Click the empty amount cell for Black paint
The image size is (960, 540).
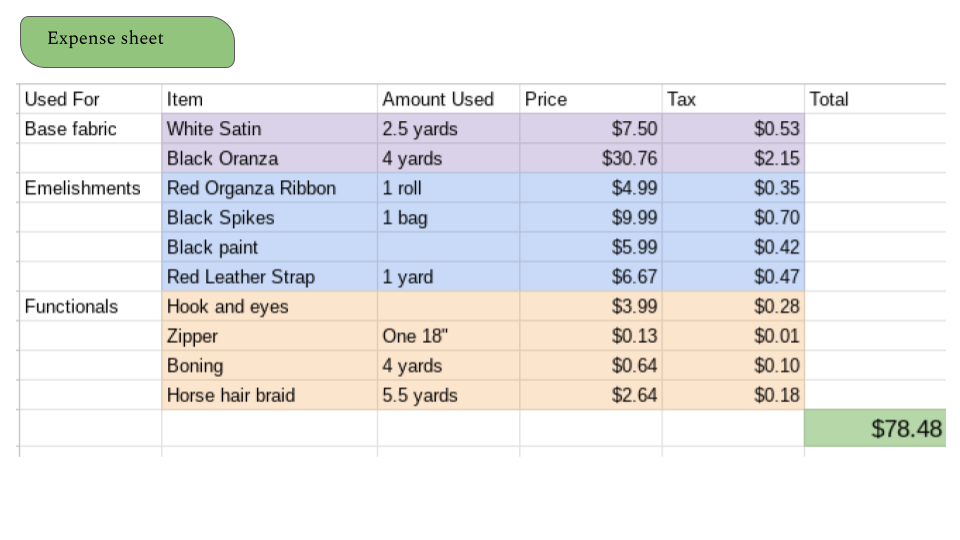click(448, 247)
